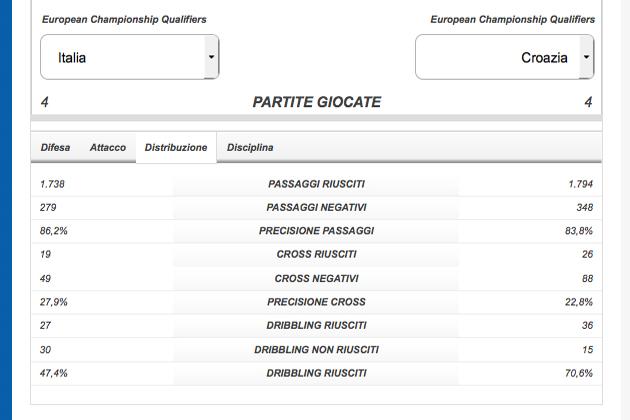Switch to the Difesa tab
The image size is (630, 420).
tap(56, 147)
